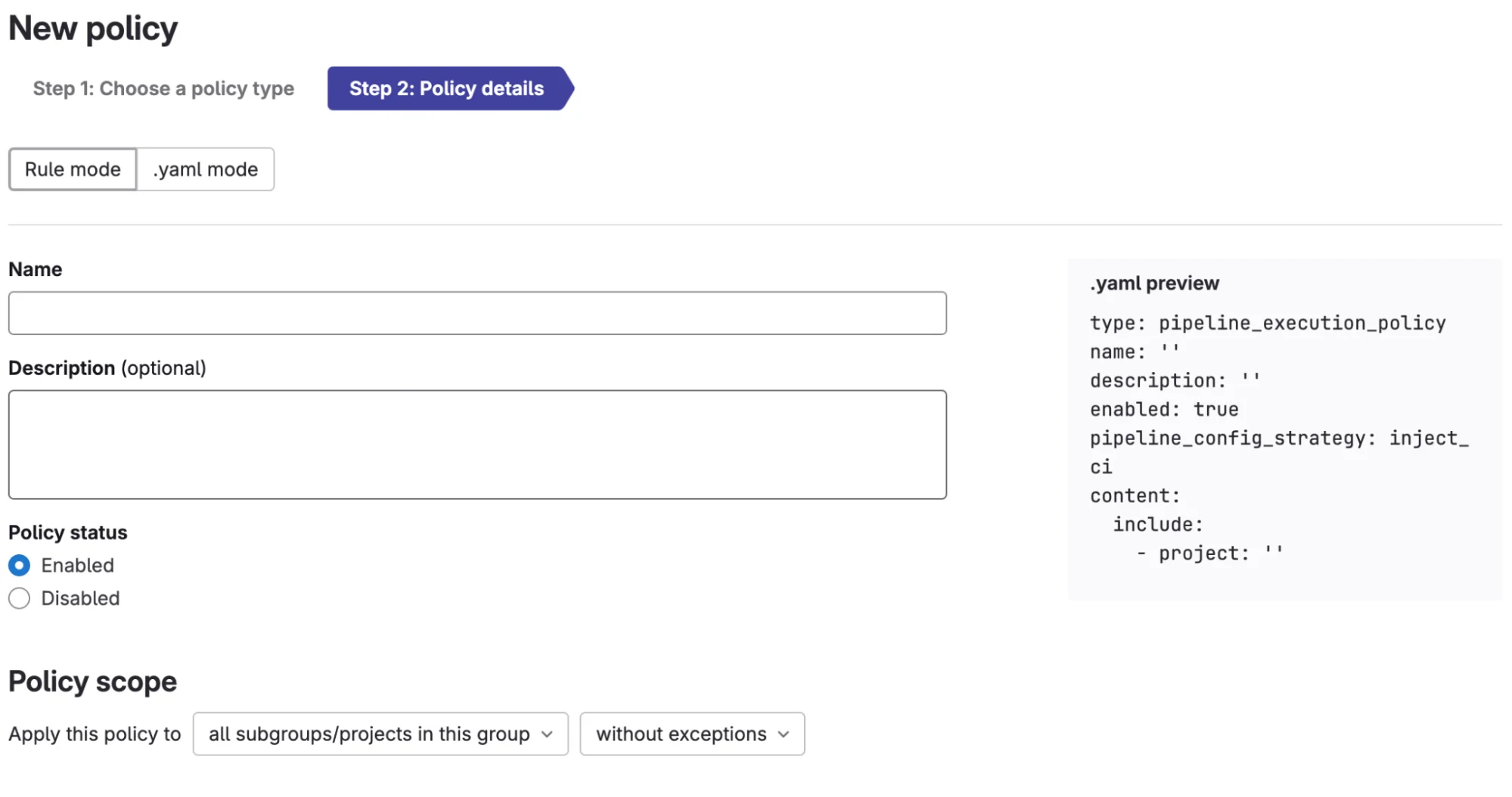
Task: Focus the Name input field
Action: pos(477,313)
